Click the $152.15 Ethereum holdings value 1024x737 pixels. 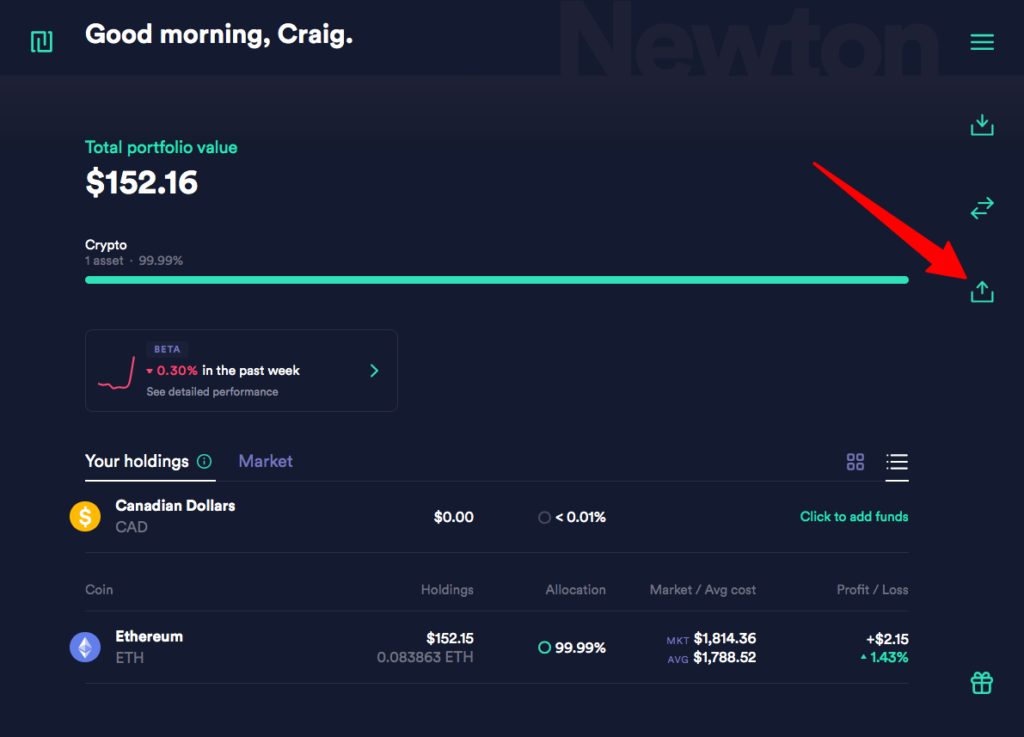pyautogui.click(x=450, y=638)
